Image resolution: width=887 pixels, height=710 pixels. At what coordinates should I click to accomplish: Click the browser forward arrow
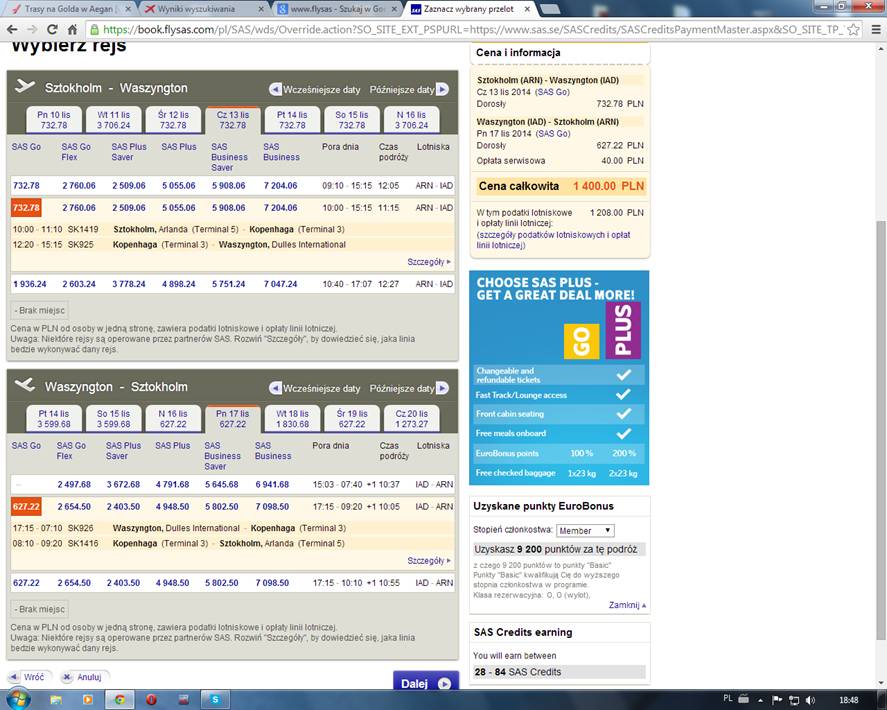32,29
